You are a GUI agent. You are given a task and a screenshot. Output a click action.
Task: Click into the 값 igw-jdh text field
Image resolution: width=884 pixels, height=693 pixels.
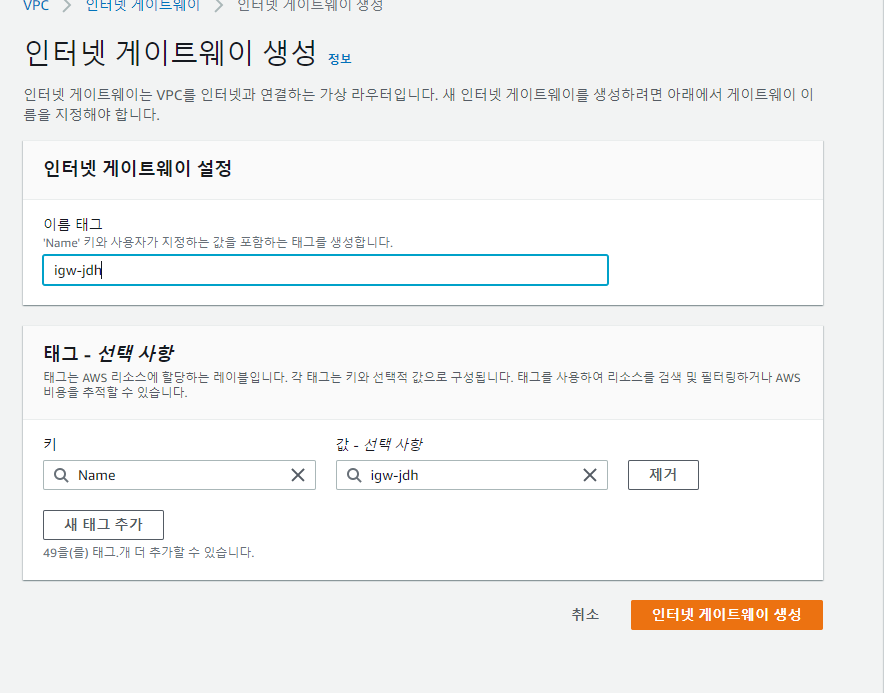(x=472, y=475)
